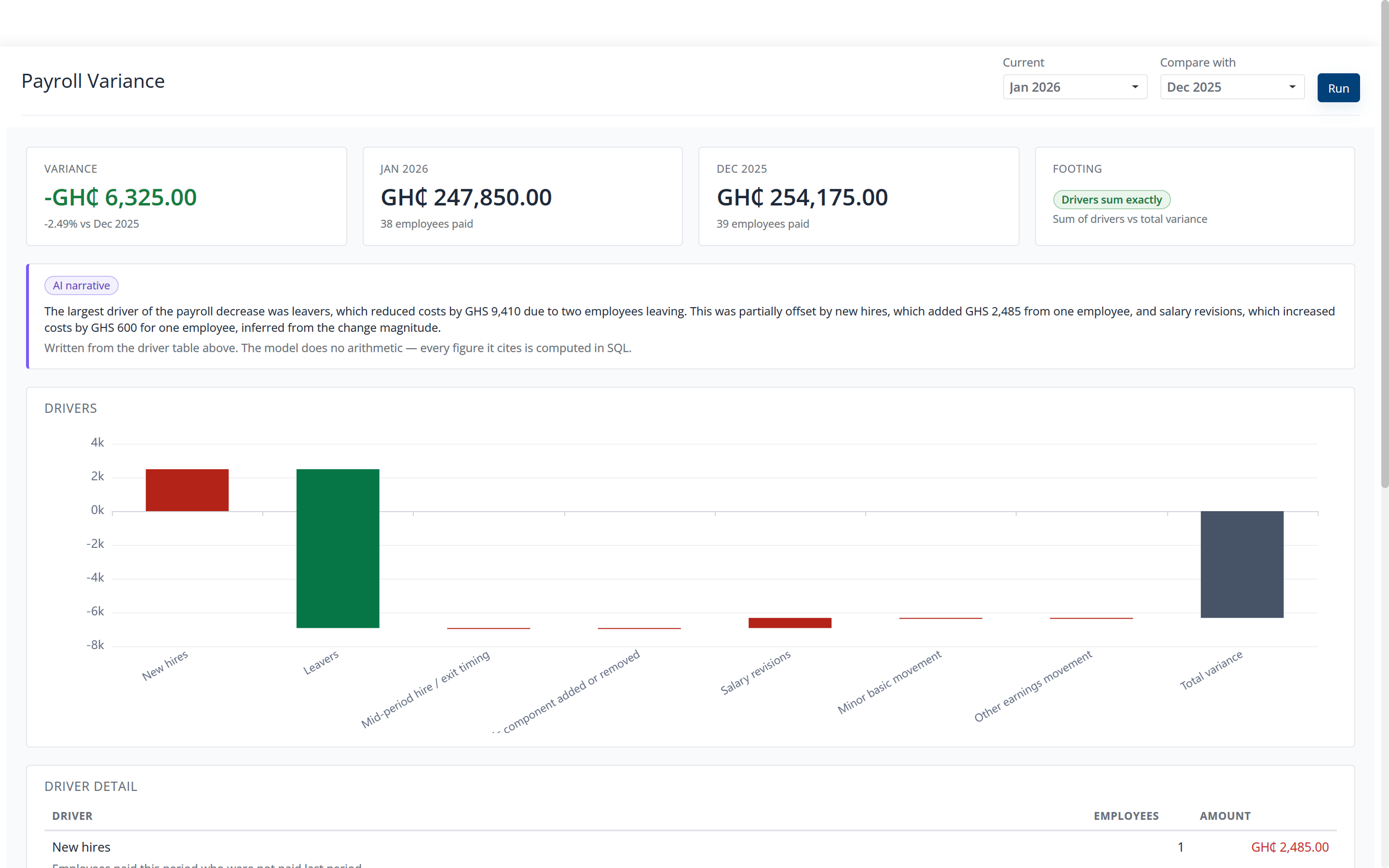This screenshot has width=1389, height=868.
Task: Click the Other earnings movement bar line
Action: pyautogui.click(x=1091, y=618)
